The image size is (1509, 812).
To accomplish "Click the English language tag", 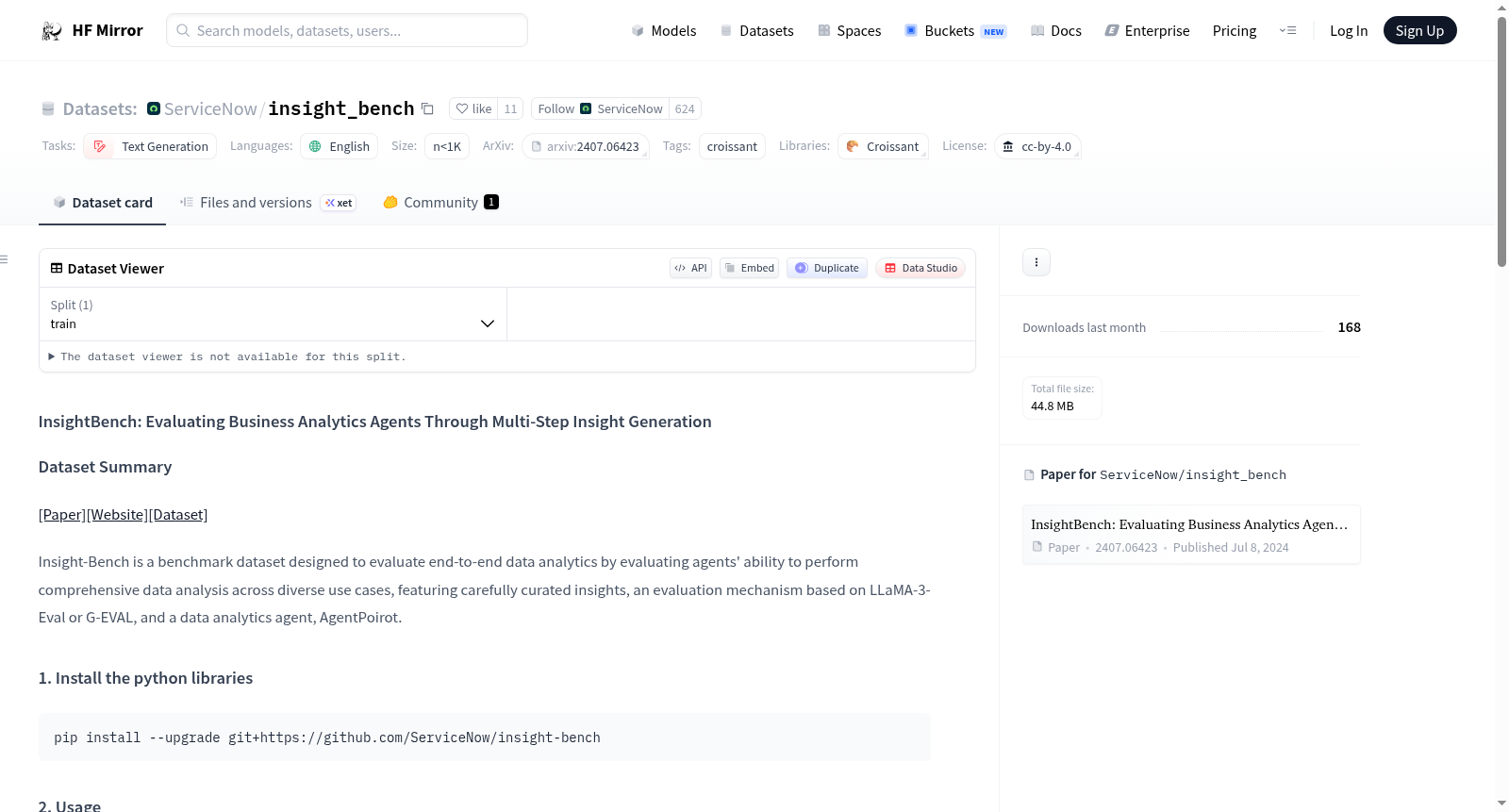I will [x=340, y=146].
